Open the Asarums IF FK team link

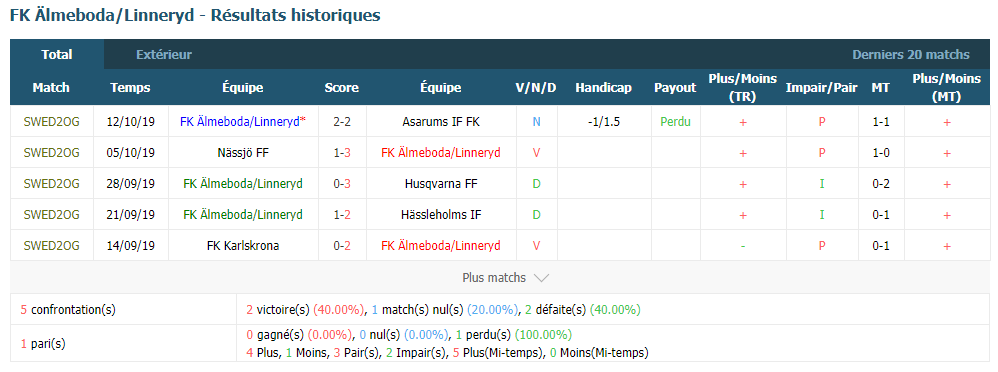point(441,122)
